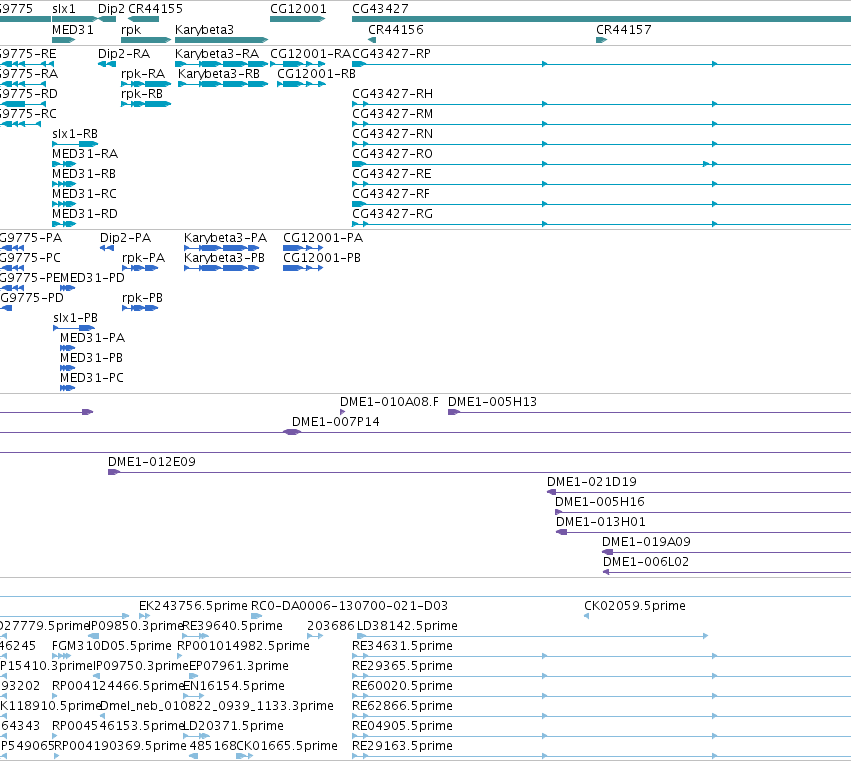Select the LD38142.5prime EST label
Screen dimensions: 851x761
click(x=407, y=626)
